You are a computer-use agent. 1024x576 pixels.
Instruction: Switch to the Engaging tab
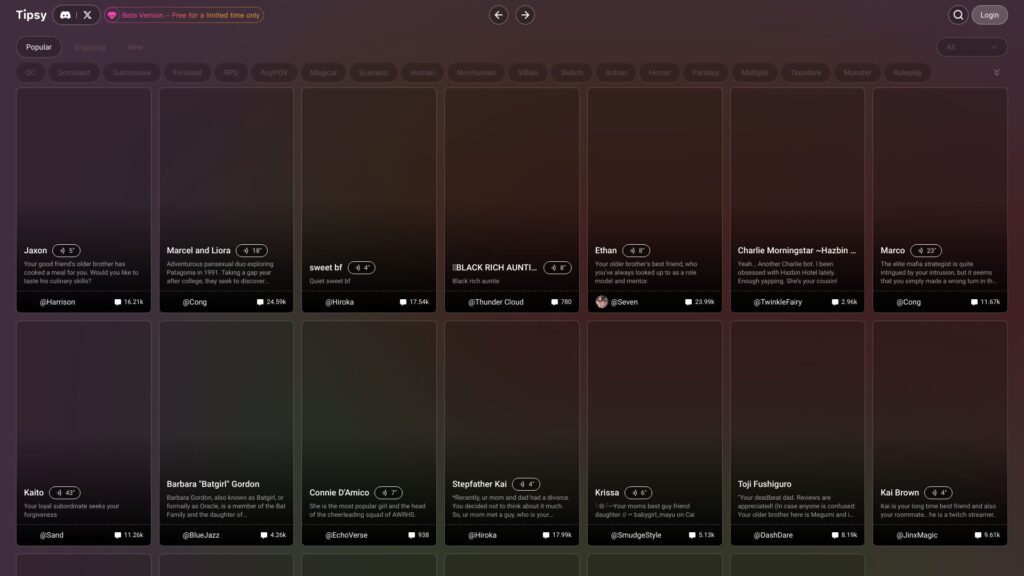click(90, 47)
